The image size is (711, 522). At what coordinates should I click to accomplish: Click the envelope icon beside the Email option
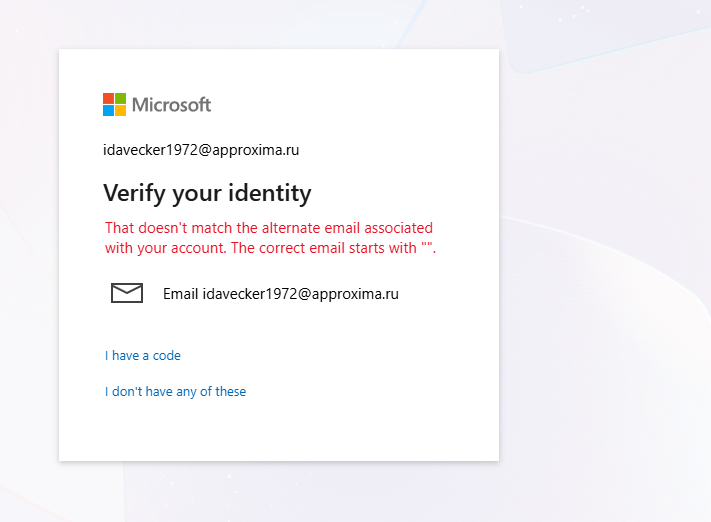[x=127, y=293]
